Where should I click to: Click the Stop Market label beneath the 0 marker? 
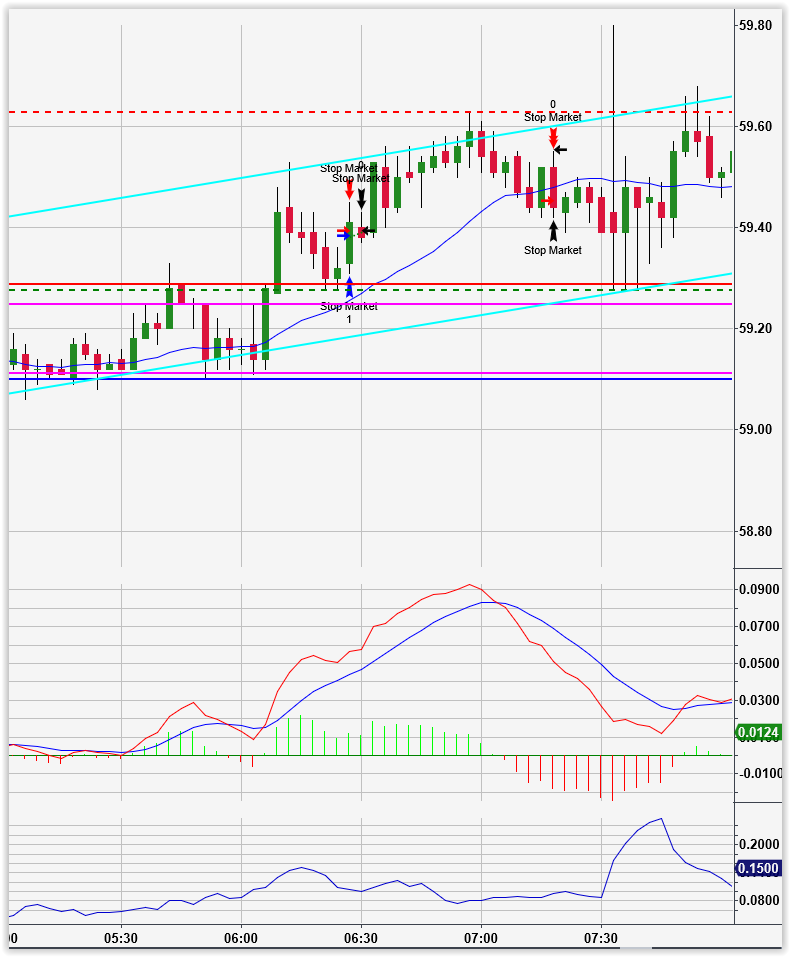coord(553,117)
